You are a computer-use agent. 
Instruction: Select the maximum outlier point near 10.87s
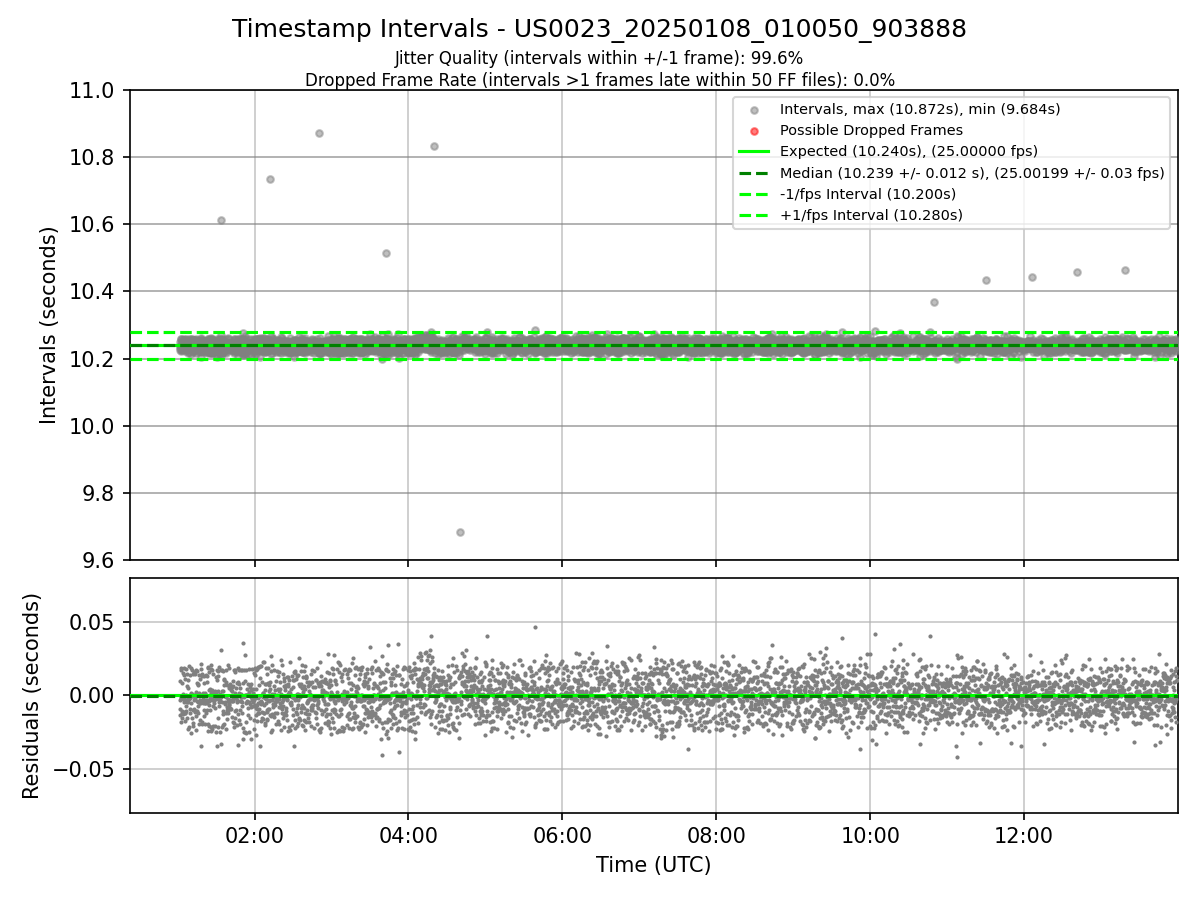(319, 133)
